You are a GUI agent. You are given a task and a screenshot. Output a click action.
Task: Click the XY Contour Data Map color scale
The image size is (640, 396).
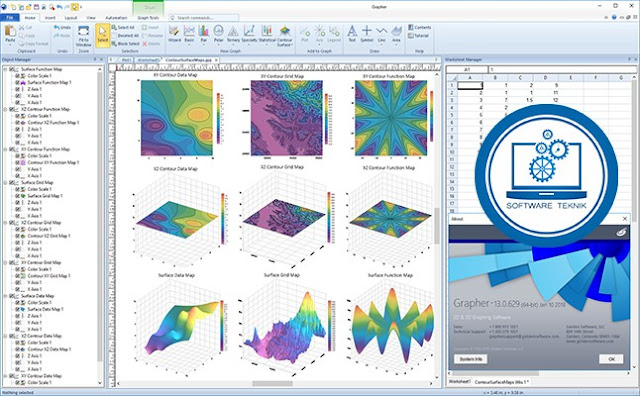coord(218,118)
